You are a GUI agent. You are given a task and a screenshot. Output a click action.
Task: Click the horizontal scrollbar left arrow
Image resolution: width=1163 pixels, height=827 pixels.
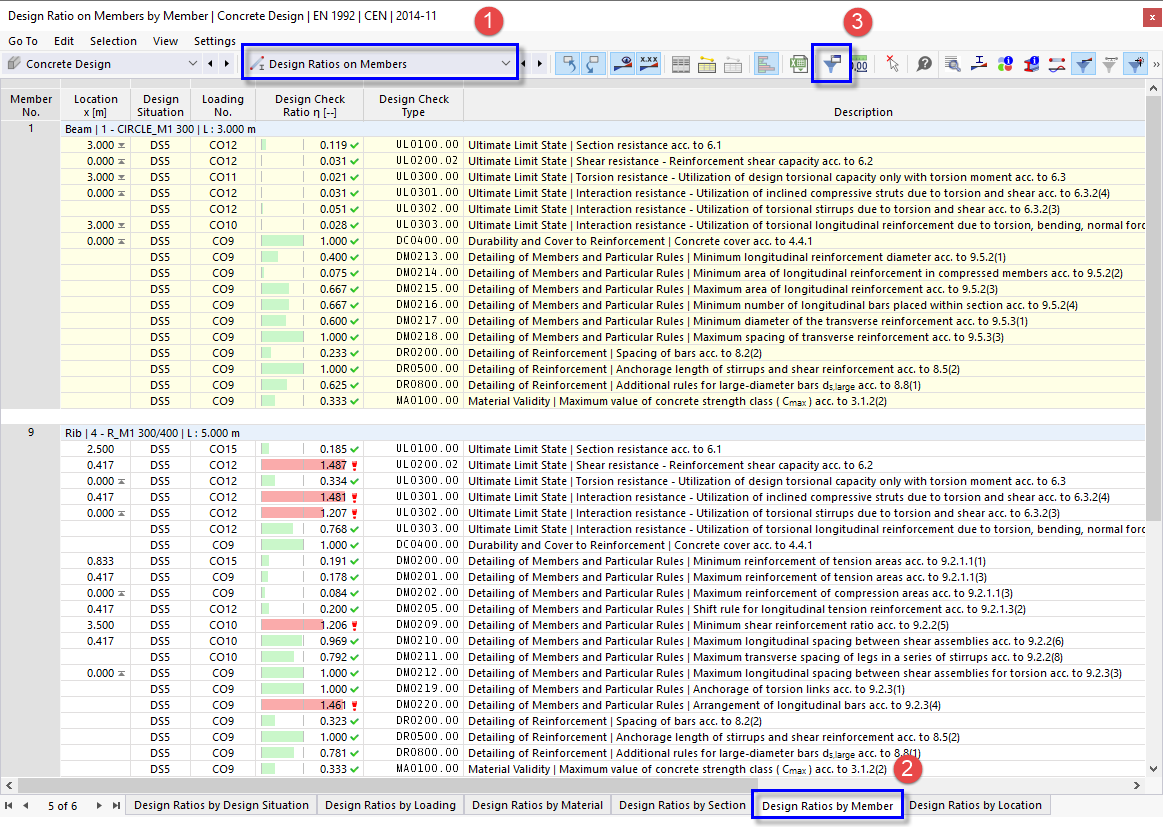click(9, 785)
